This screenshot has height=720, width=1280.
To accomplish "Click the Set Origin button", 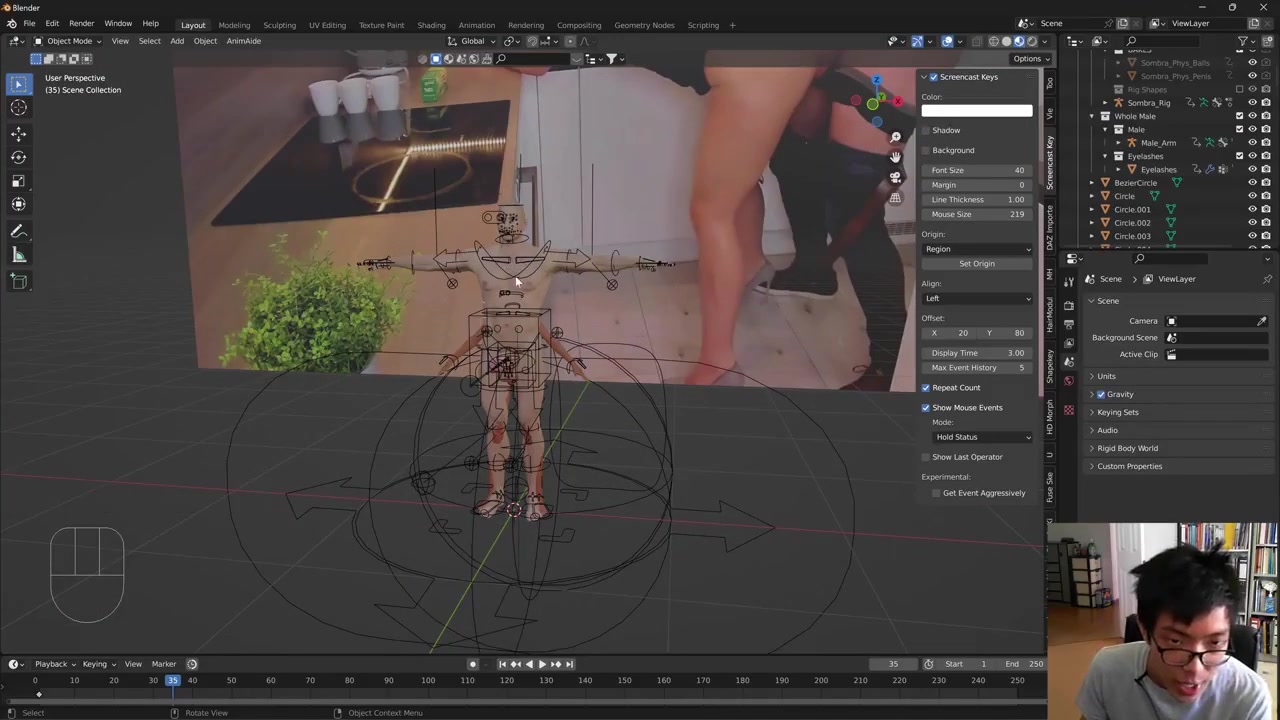I will [x=977, y=264].
